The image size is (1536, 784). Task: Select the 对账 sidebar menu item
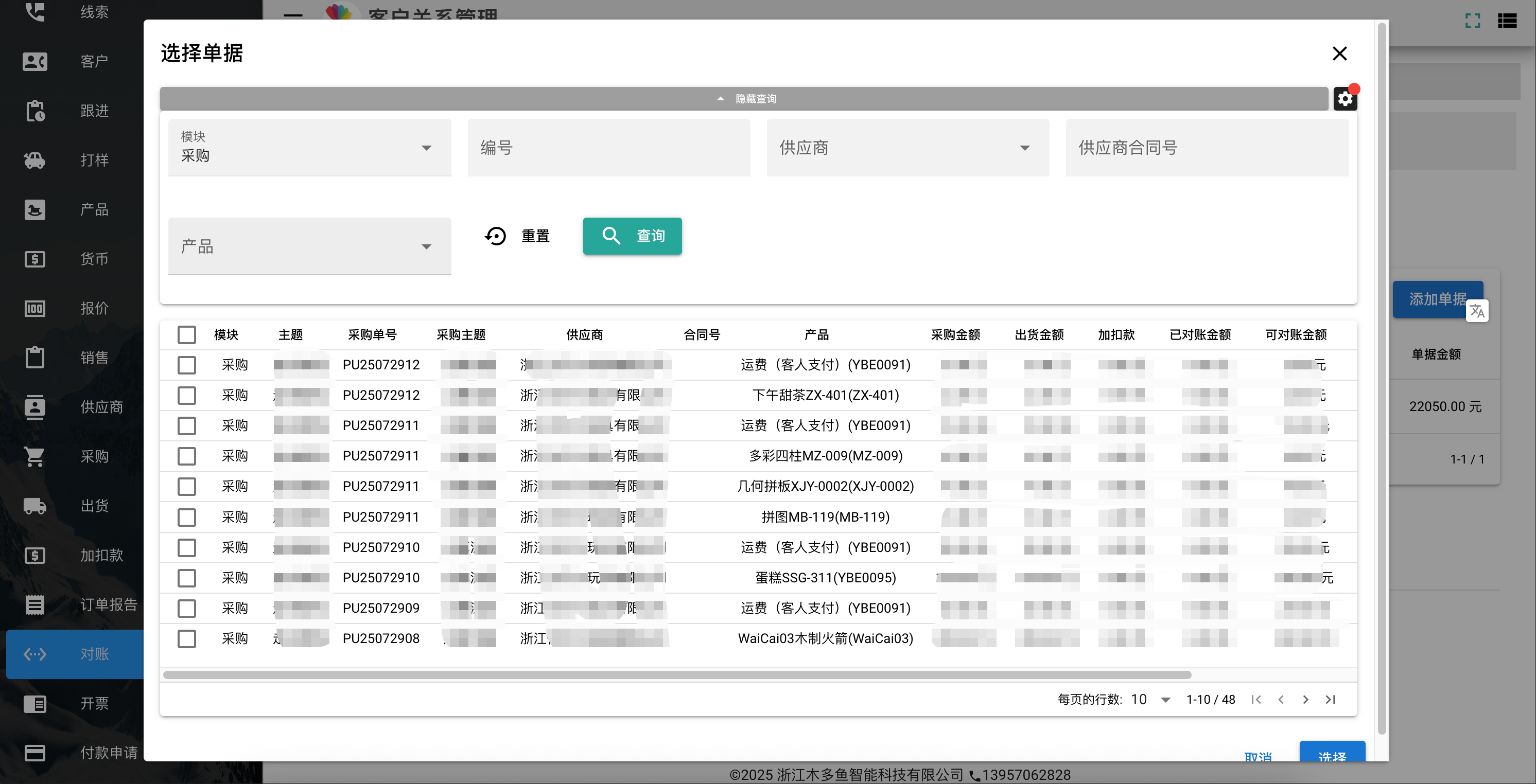(x=75, y=654)
